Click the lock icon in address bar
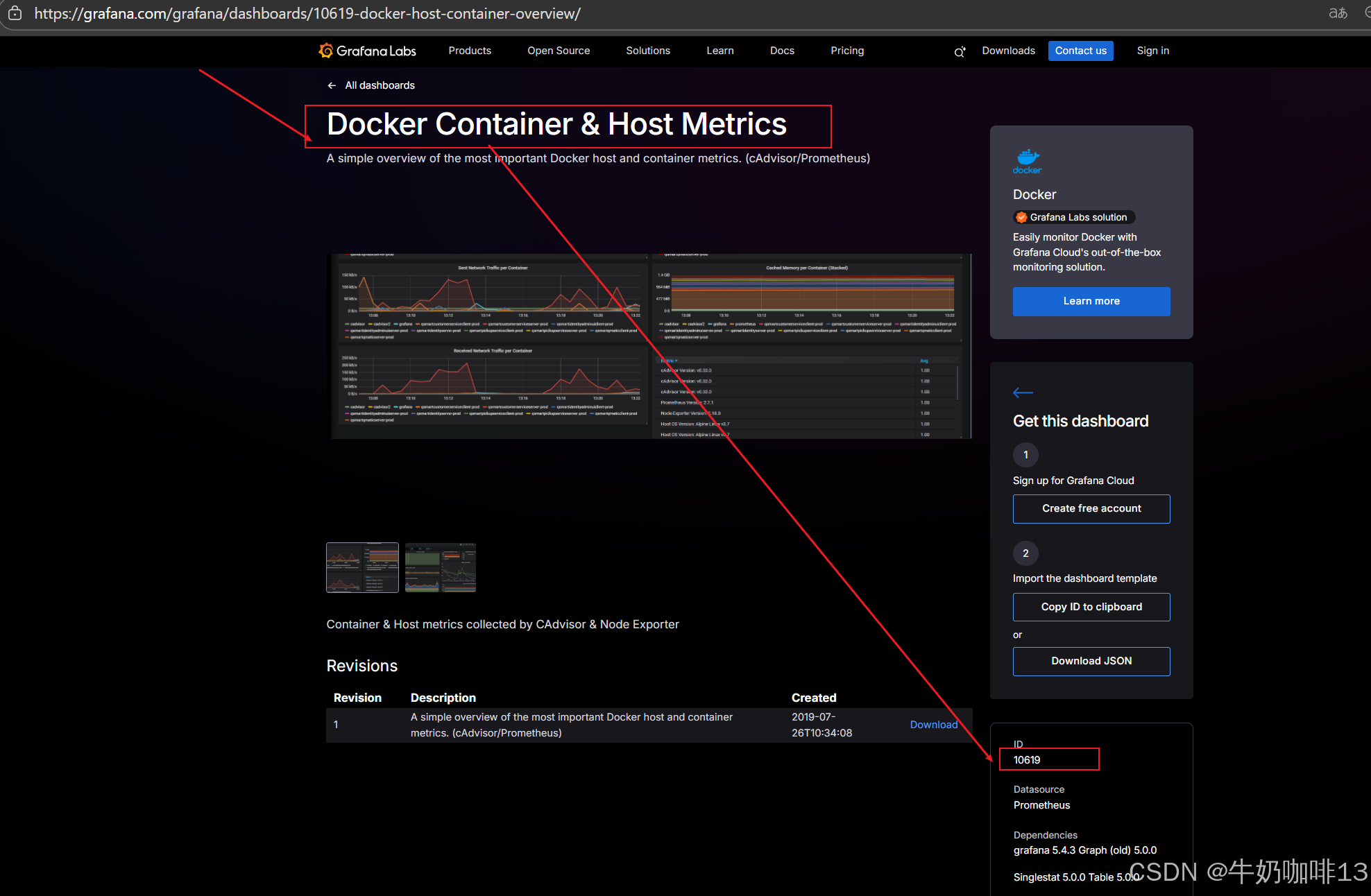1371x896 pixels. click(x=15, y=13)
